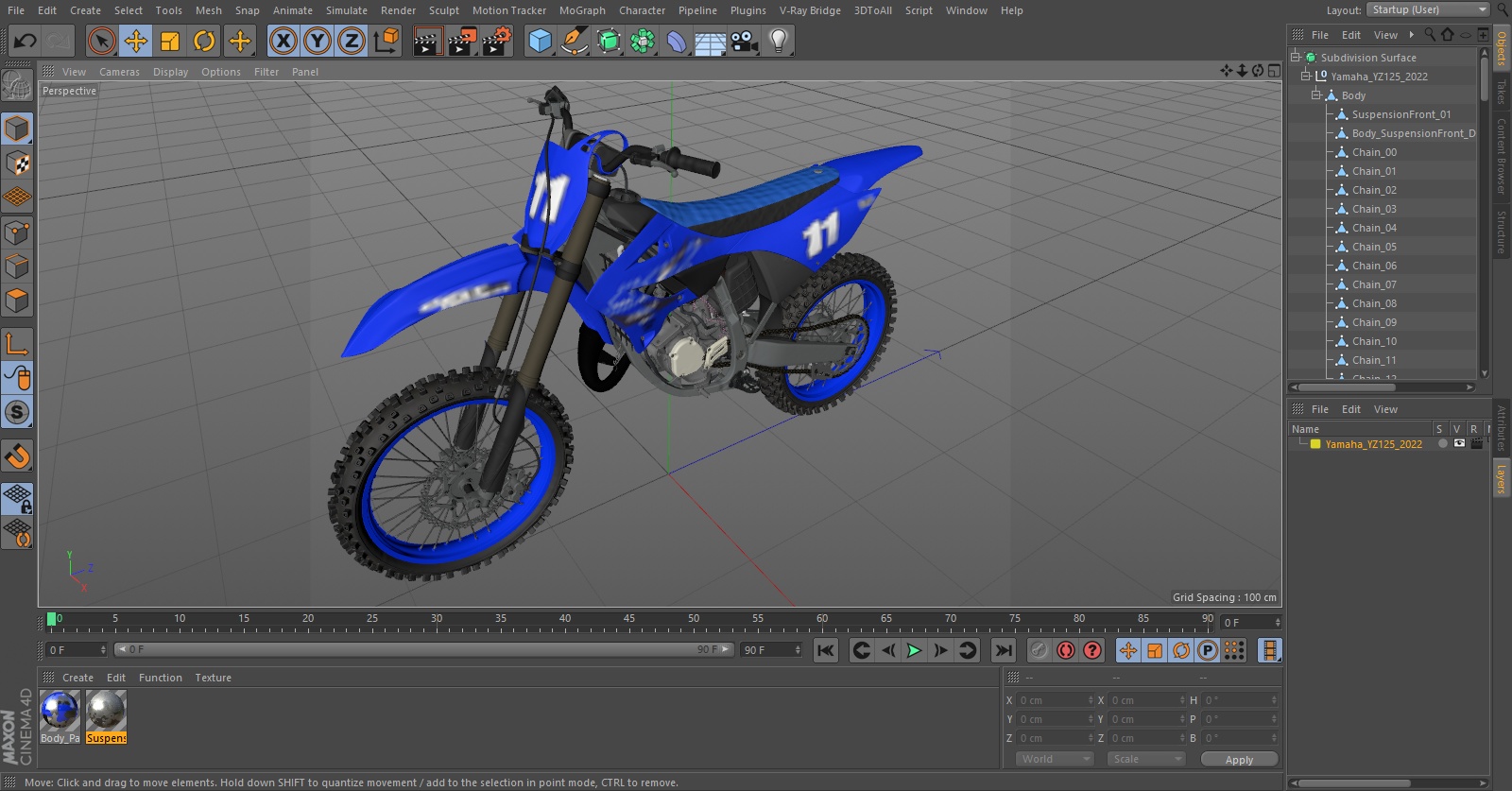
Task: Toggle Y axis lock
Action: click(x=318, y=41)
